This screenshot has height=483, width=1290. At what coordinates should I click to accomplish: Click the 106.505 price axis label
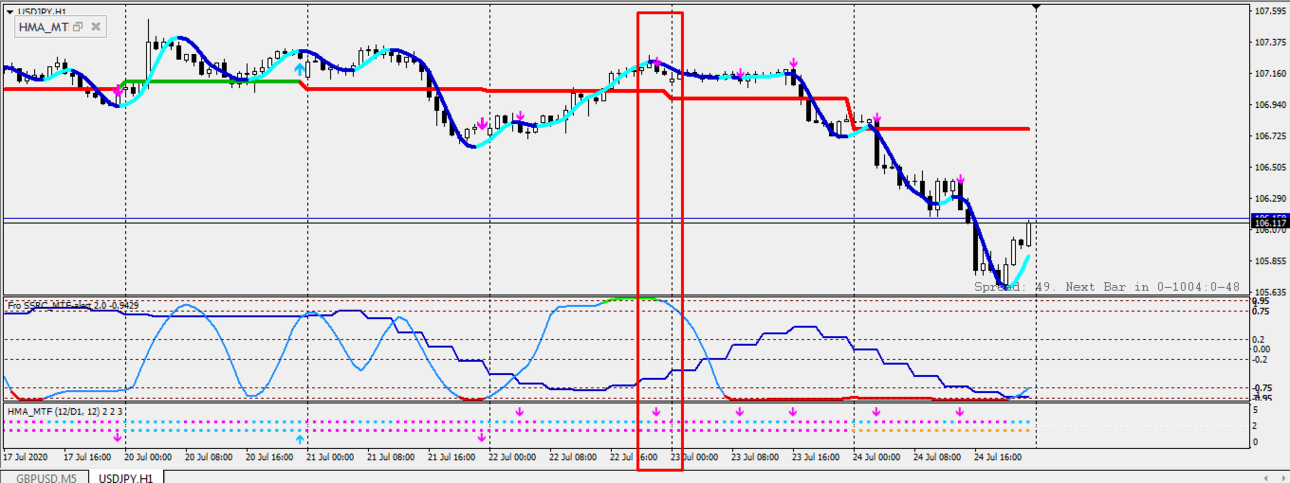click(1269, 167)
